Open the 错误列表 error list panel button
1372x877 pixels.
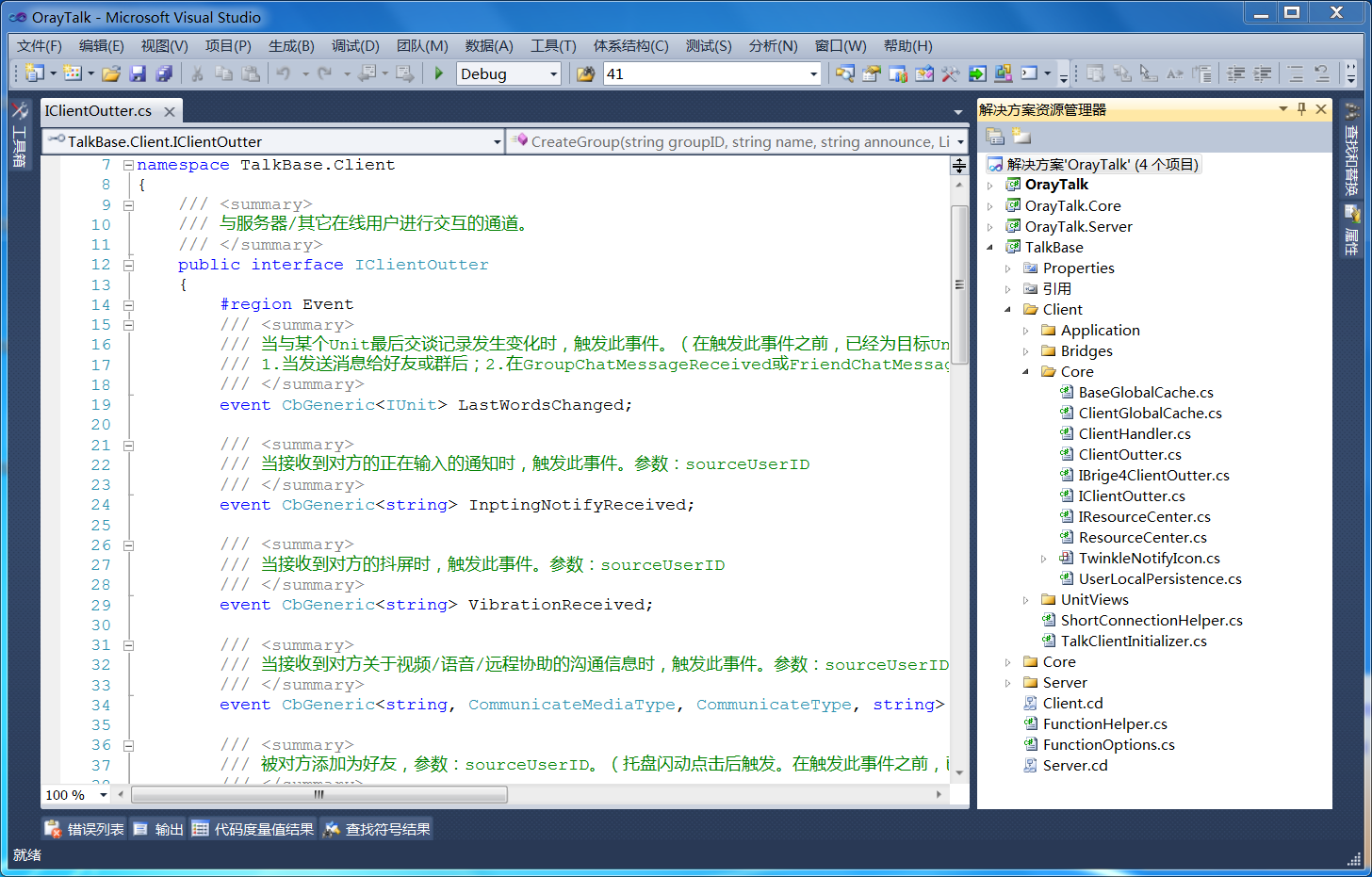point(85,829)
